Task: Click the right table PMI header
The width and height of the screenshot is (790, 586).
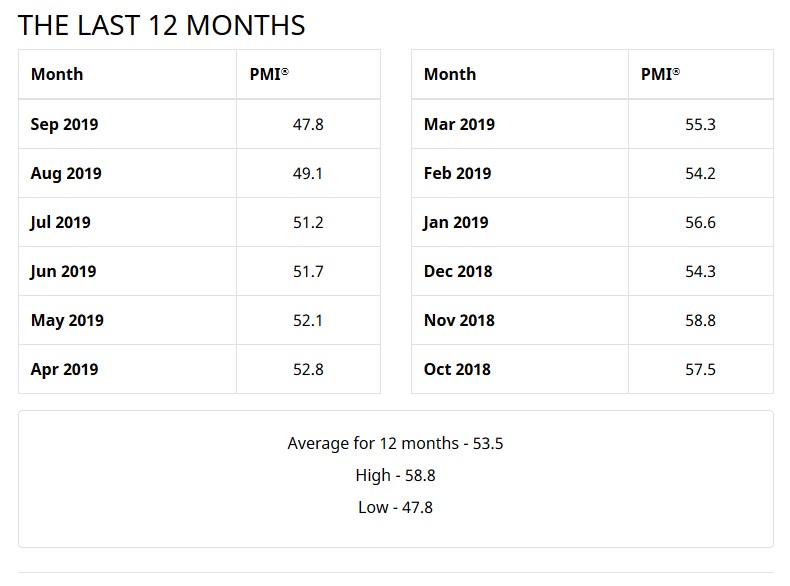Action: pos(661,74)
